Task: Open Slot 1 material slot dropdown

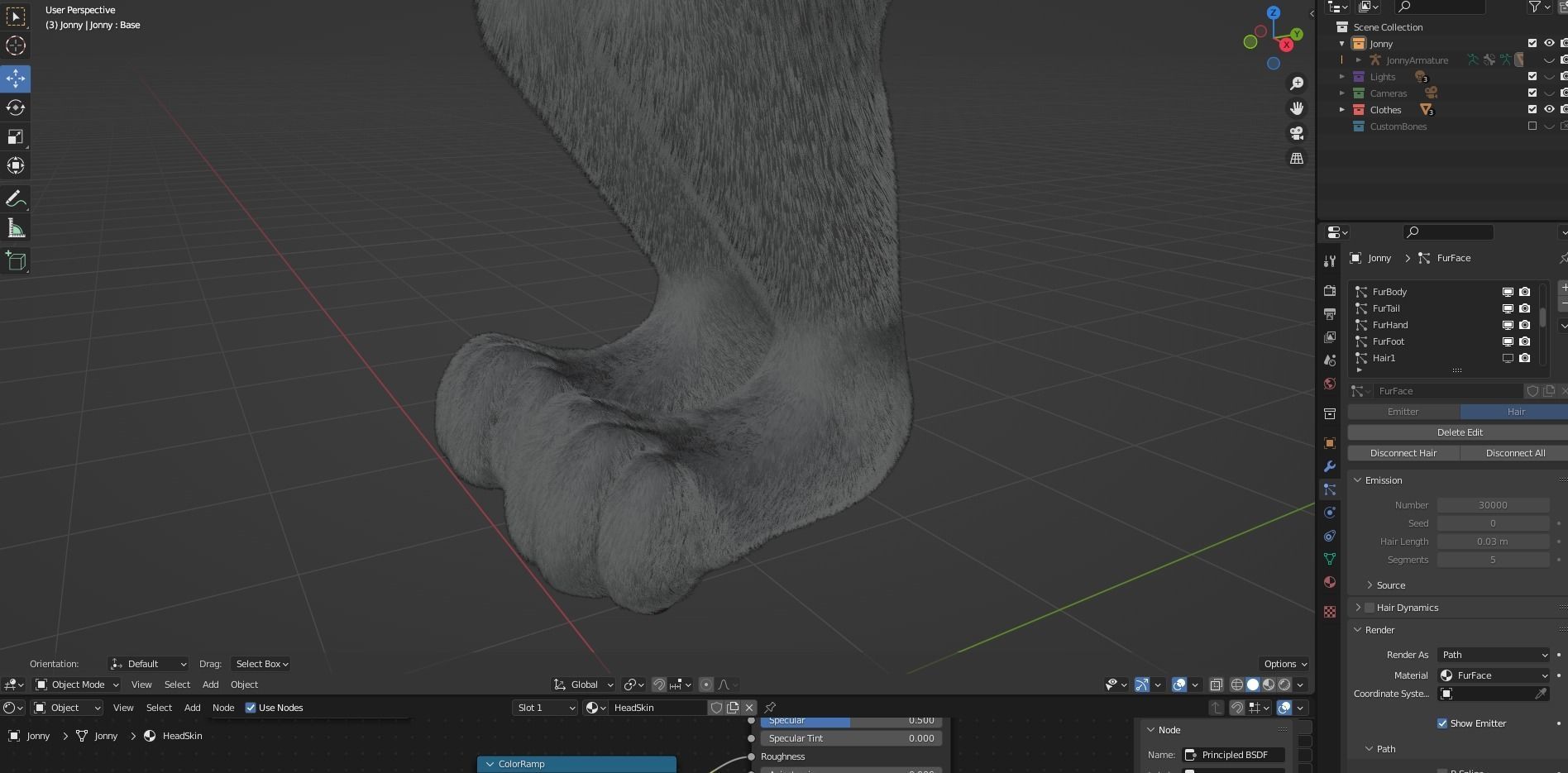Action: (x=544, y=708)
